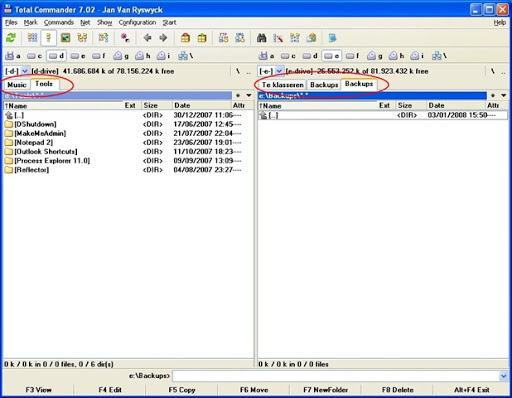Screen dimensions: 512x398
Task: Click the pack files toolbar icon
Action: coord(185,38)
